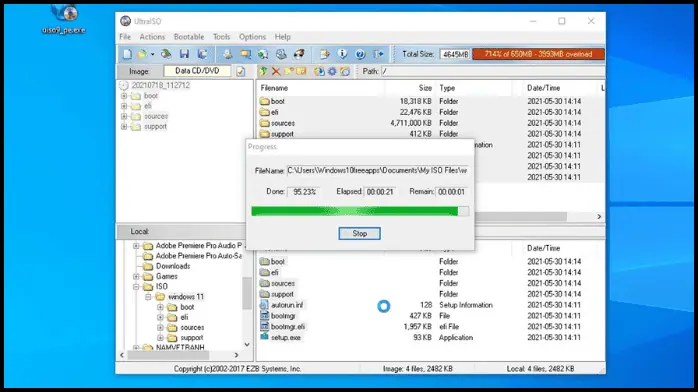Image resolution: width=698 pixels, height=392 pixels.
Task: Select the sources folder row in image list
Action: click(430, 123)
